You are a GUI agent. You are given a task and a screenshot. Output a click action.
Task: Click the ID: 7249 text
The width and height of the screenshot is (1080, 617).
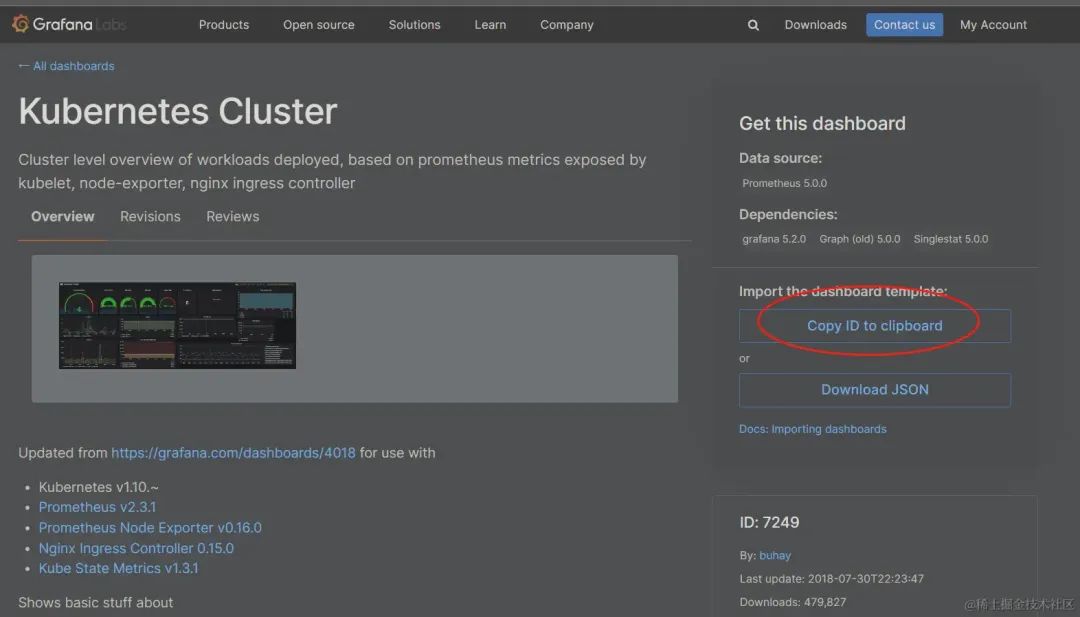pyautogui.click(x=769, y=522)
